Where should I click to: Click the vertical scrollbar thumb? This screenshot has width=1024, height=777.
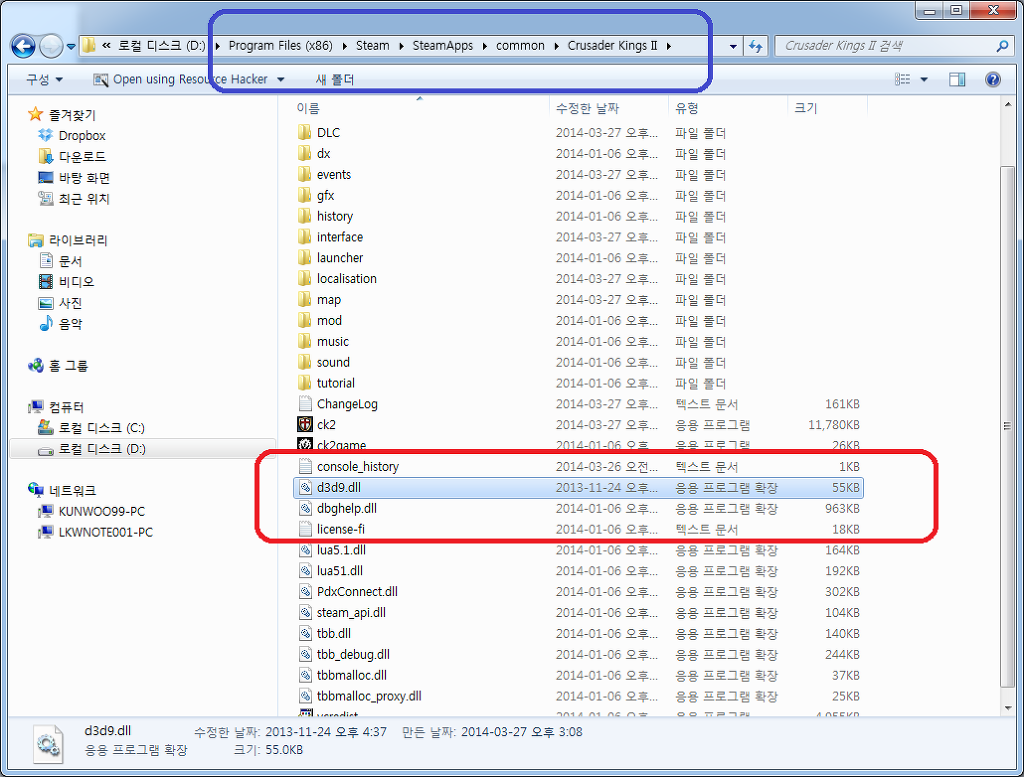pos(1008,426)
